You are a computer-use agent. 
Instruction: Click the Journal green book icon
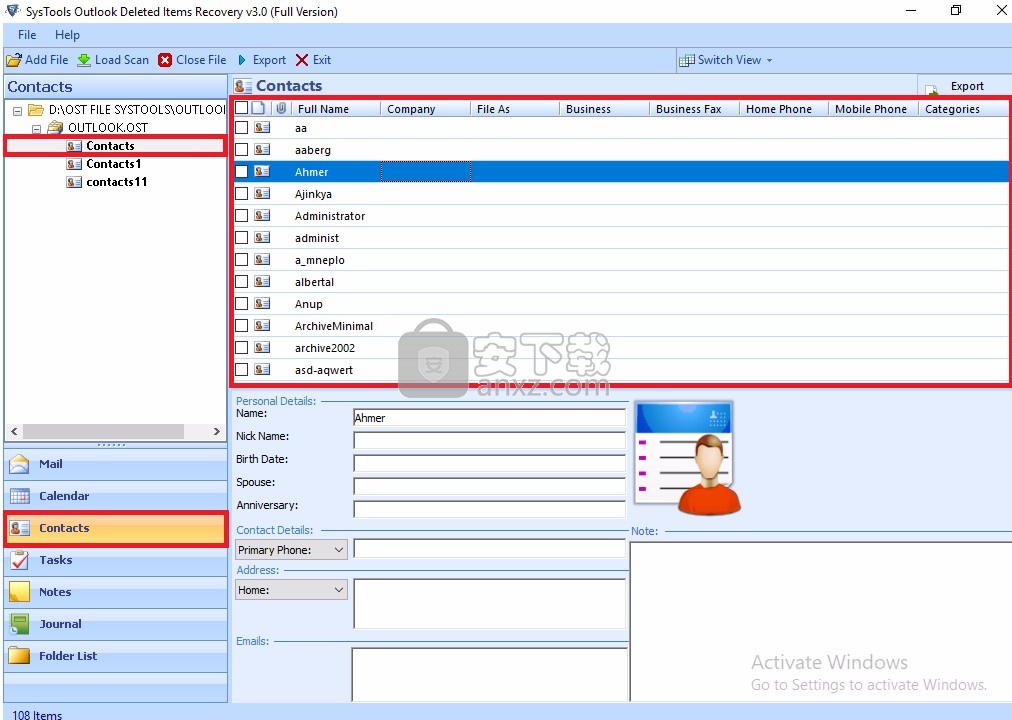(19, 624)
